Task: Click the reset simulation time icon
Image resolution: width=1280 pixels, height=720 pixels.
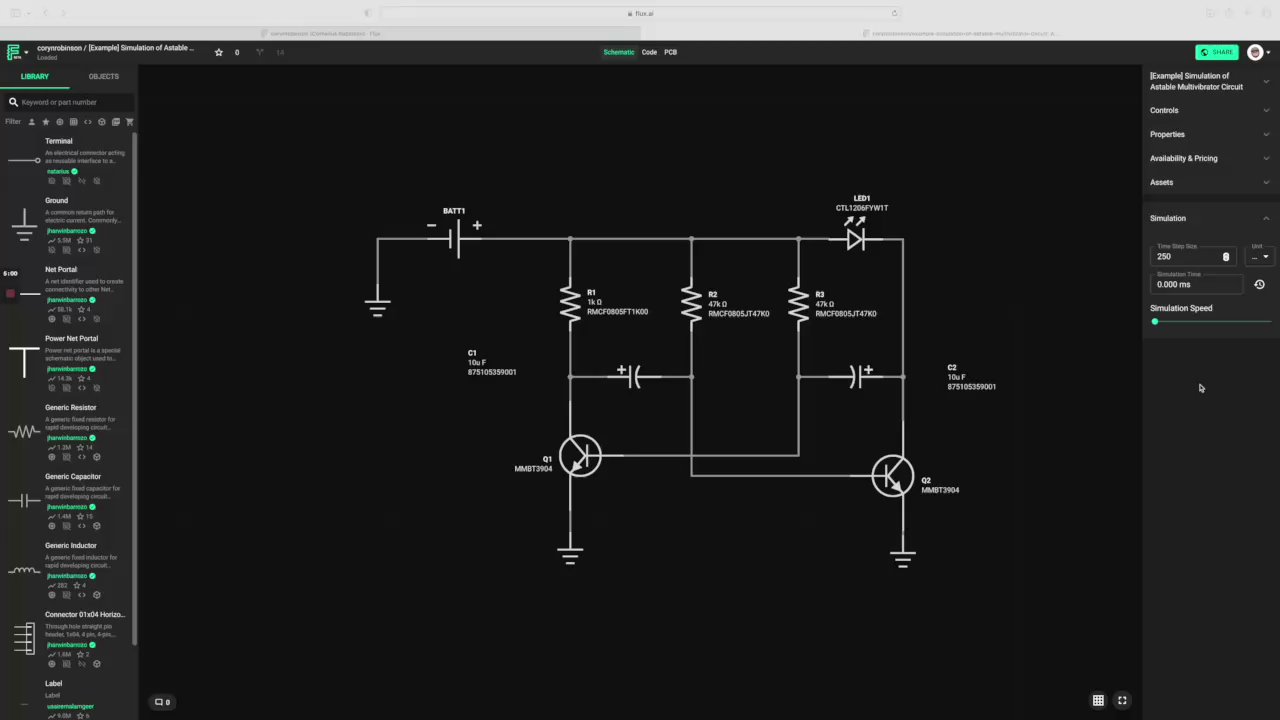Action: [1259, 284]
